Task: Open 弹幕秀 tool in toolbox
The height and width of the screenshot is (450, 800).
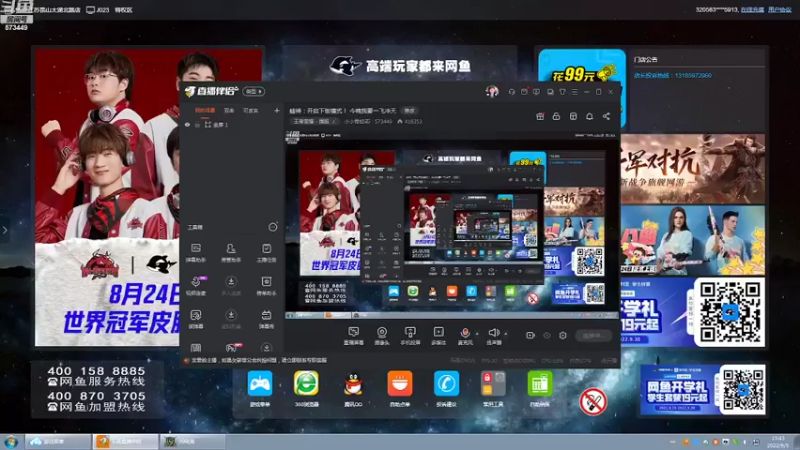Action: 266,319
